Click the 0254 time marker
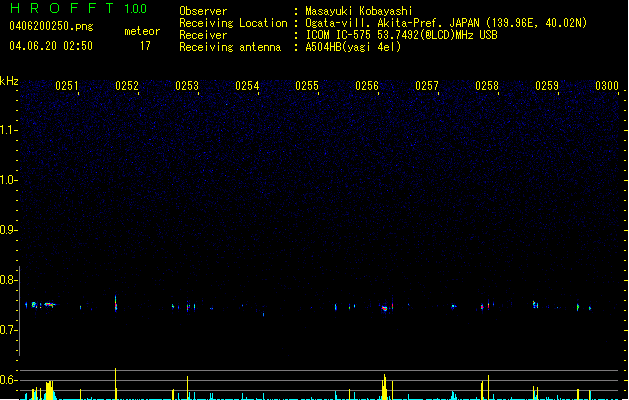The width and height of the screenshot is (629, 400). pyautogui.click(x=247, y=86)
